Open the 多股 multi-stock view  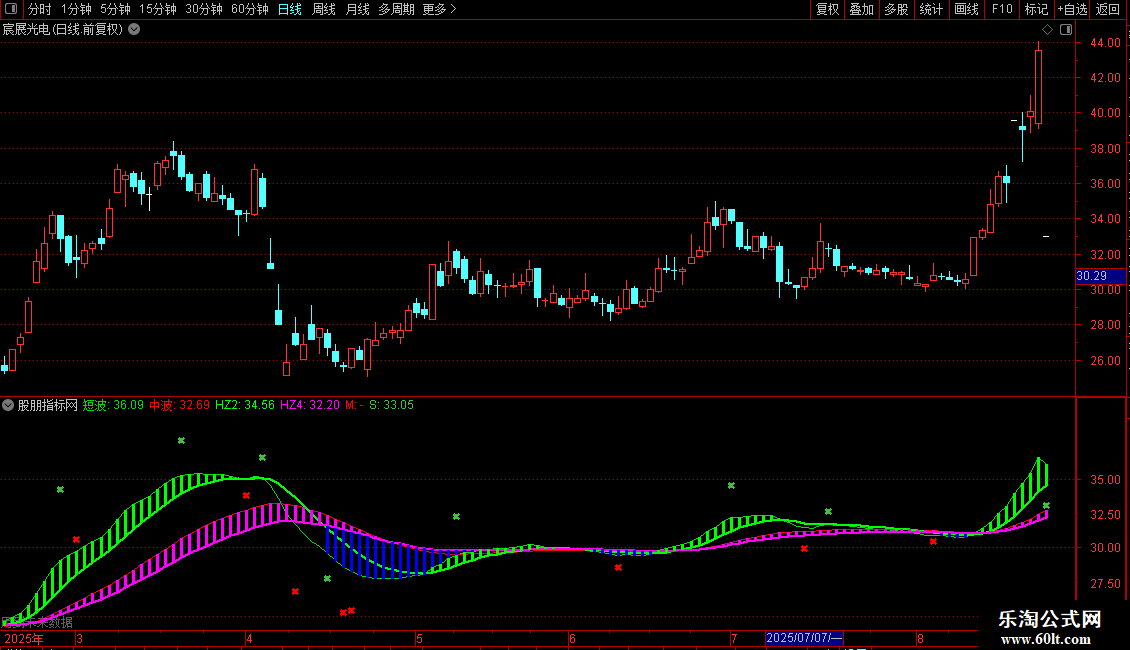click(897, 9)
